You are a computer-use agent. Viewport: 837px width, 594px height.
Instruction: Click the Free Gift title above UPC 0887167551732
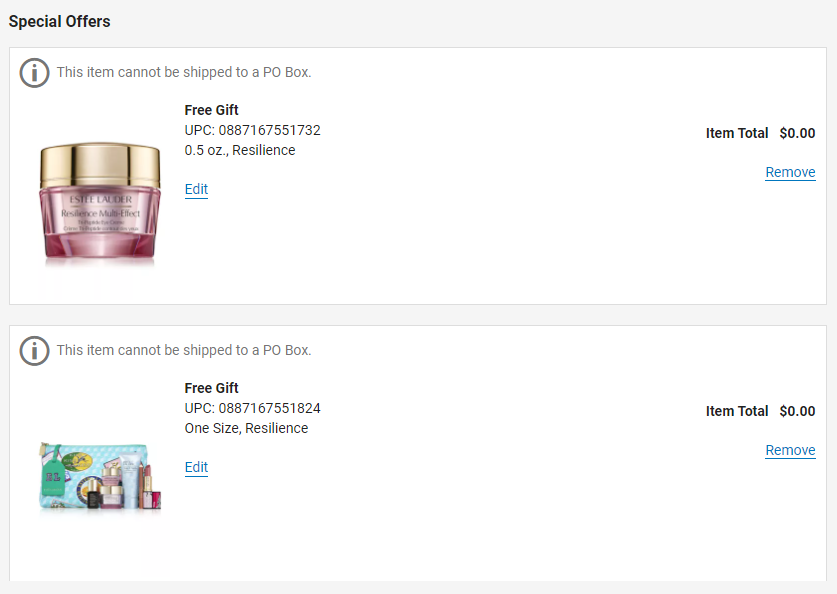click(211, 110)
